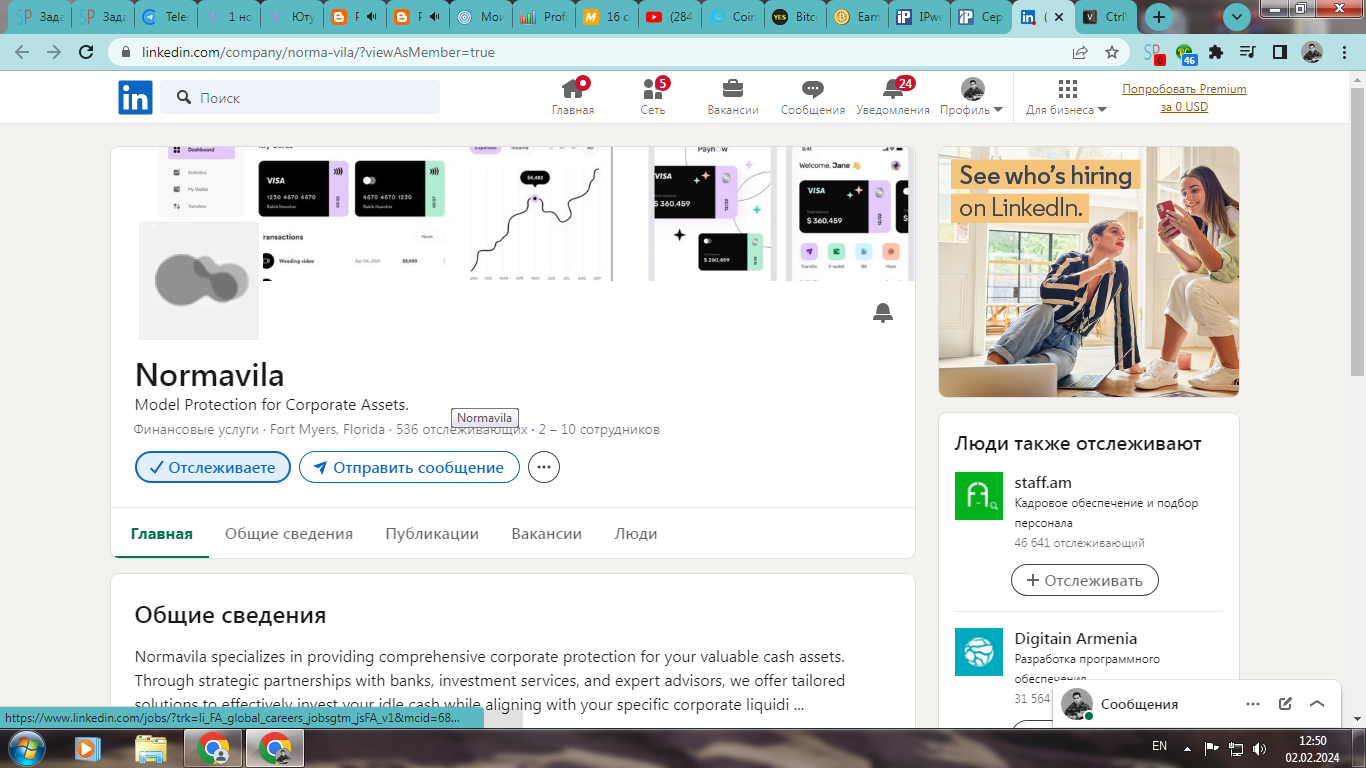
Task: Click Отправить сообщение button
Action: coord(408,467)
